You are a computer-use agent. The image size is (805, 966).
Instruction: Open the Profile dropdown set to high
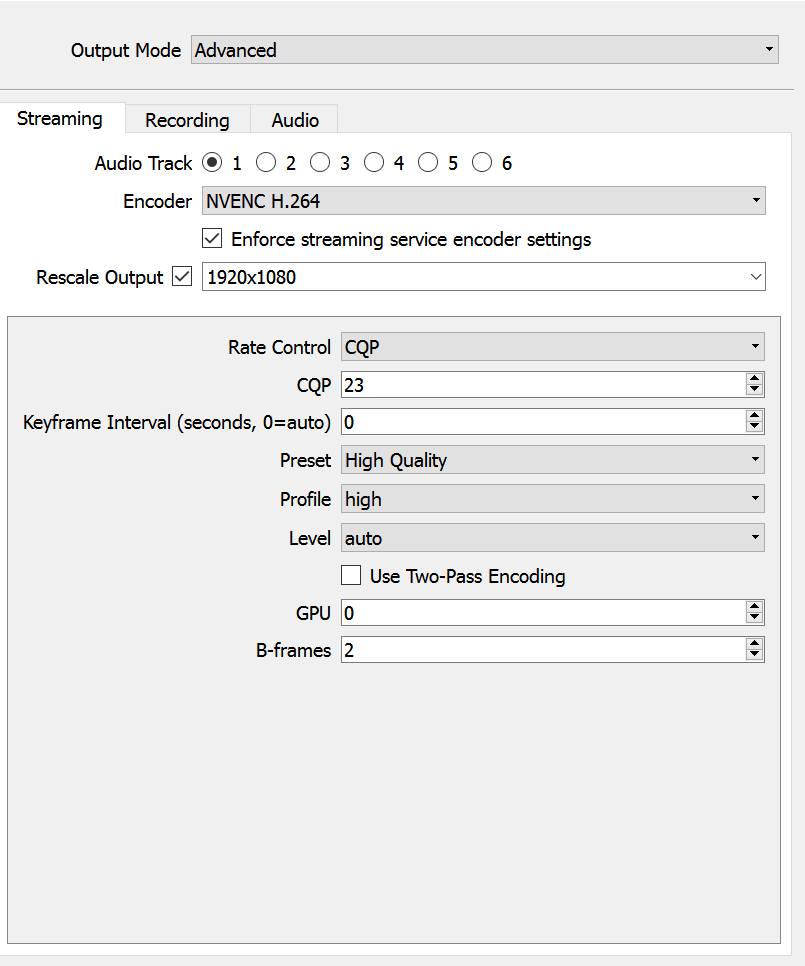tap(552, 499)
